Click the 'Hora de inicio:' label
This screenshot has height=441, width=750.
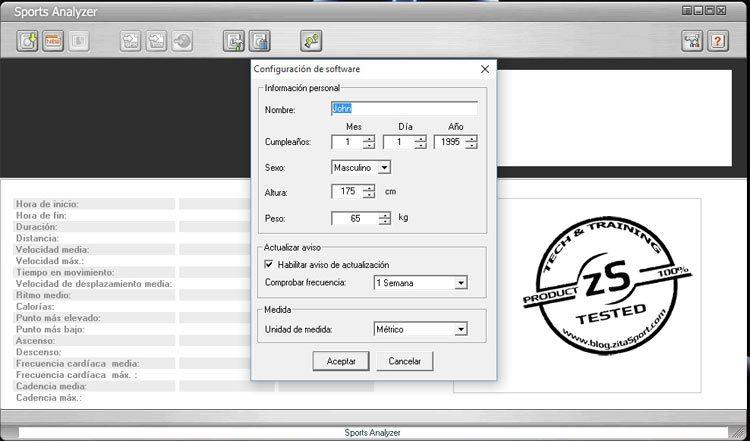tap(47, 204)
